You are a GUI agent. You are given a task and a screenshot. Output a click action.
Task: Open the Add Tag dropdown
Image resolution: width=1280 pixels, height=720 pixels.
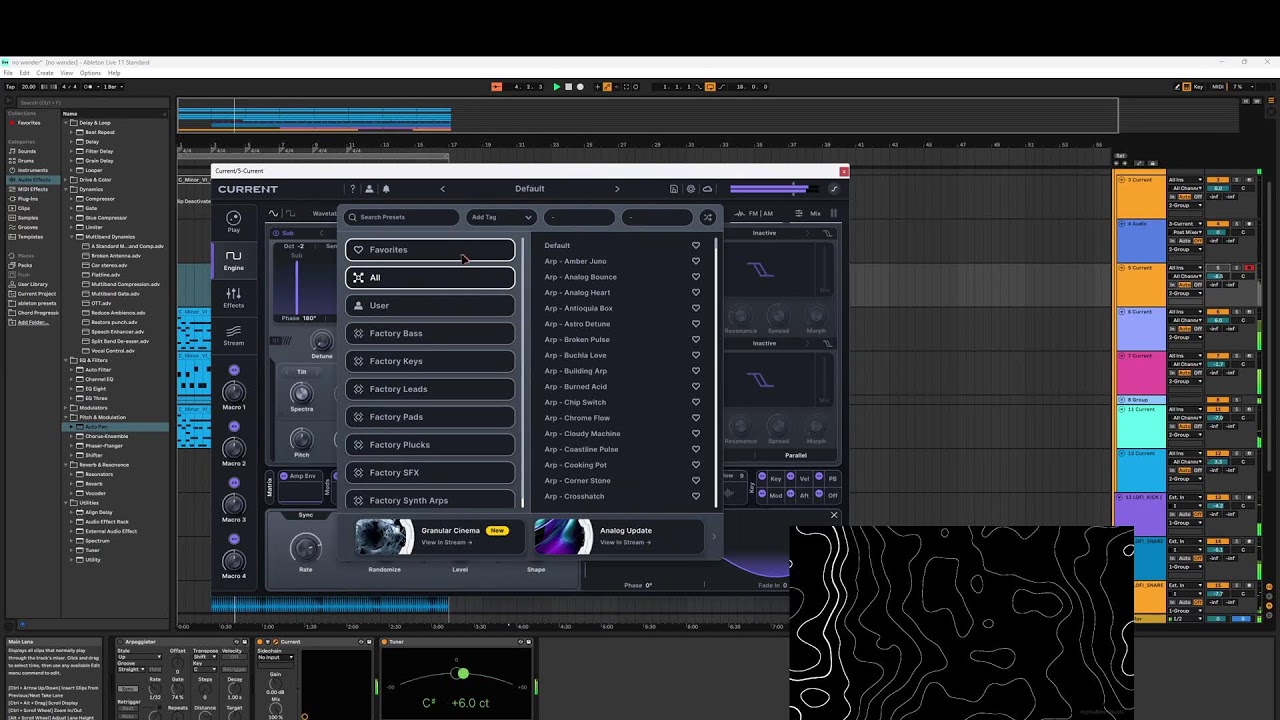[x=501, y=217]
